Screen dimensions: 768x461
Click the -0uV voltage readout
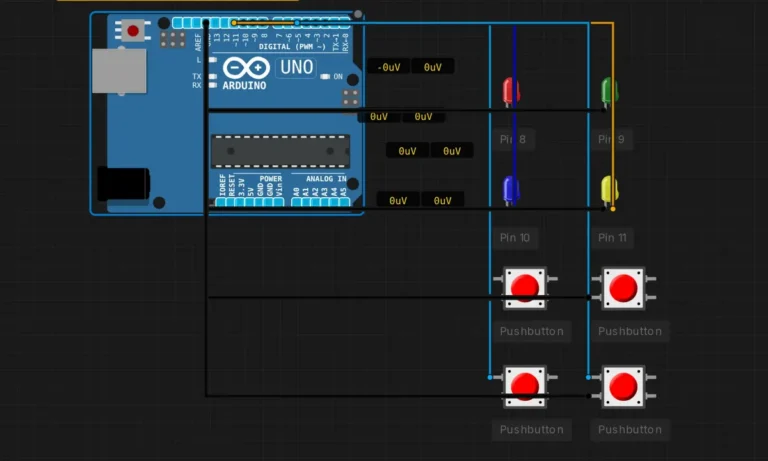click(x=388, y=67)
